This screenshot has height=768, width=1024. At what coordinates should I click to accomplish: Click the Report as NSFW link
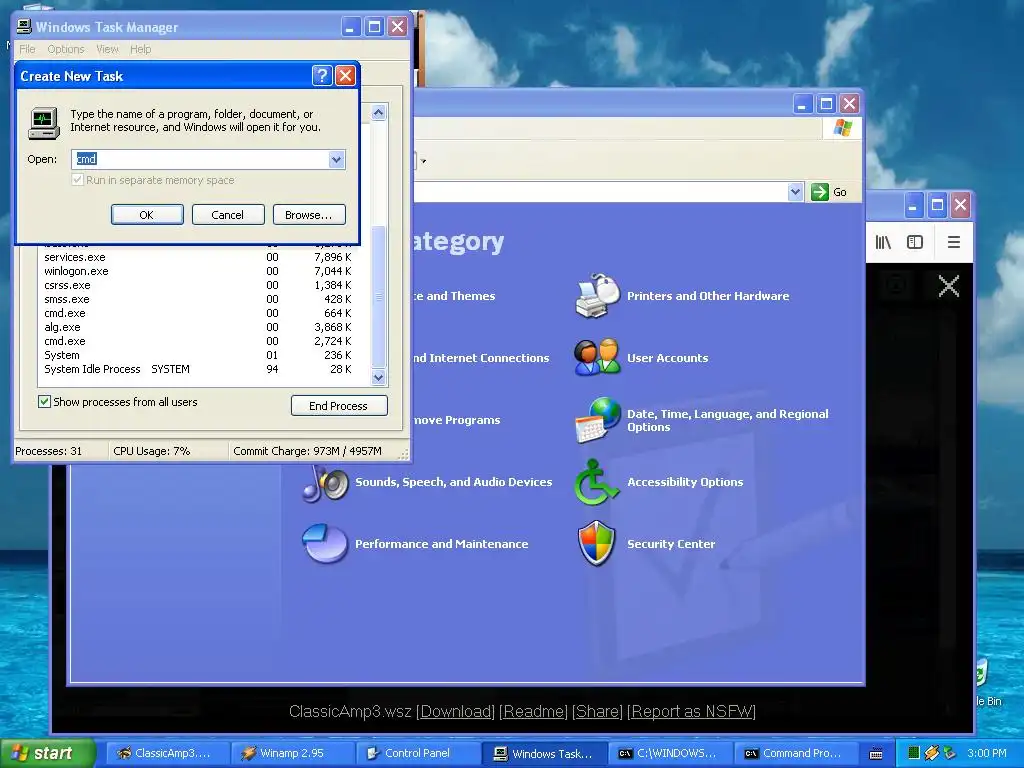692,711
